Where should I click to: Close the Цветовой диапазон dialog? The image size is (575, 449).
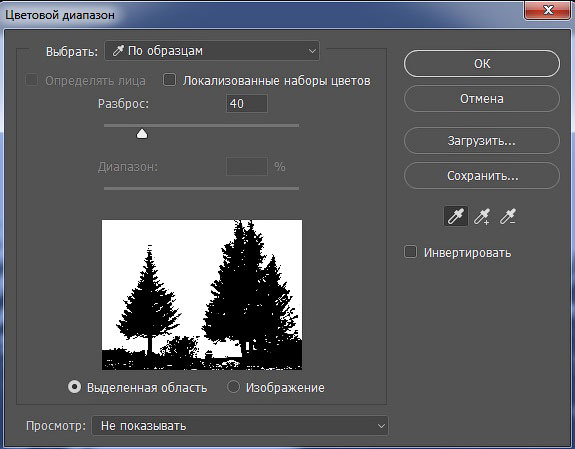pyautogui.click(x=548, y=10)
